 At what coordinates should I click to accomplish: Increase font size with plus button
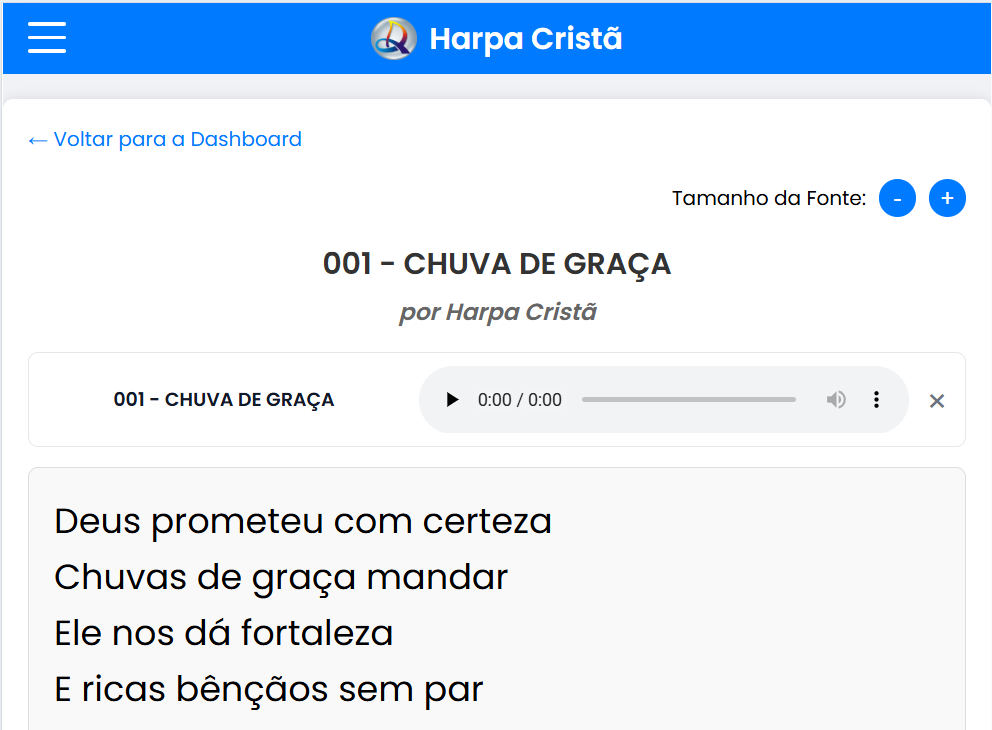(947, 198)
